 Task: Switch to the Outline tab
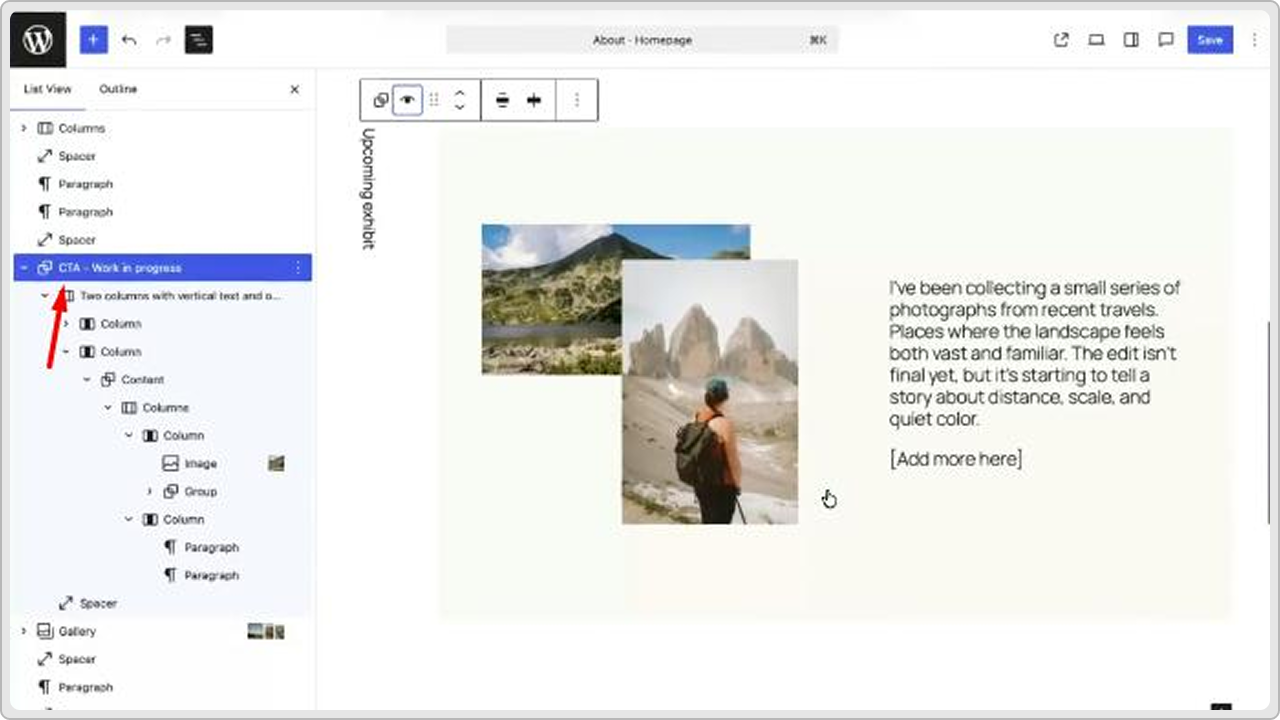click(x=117, y=88)
